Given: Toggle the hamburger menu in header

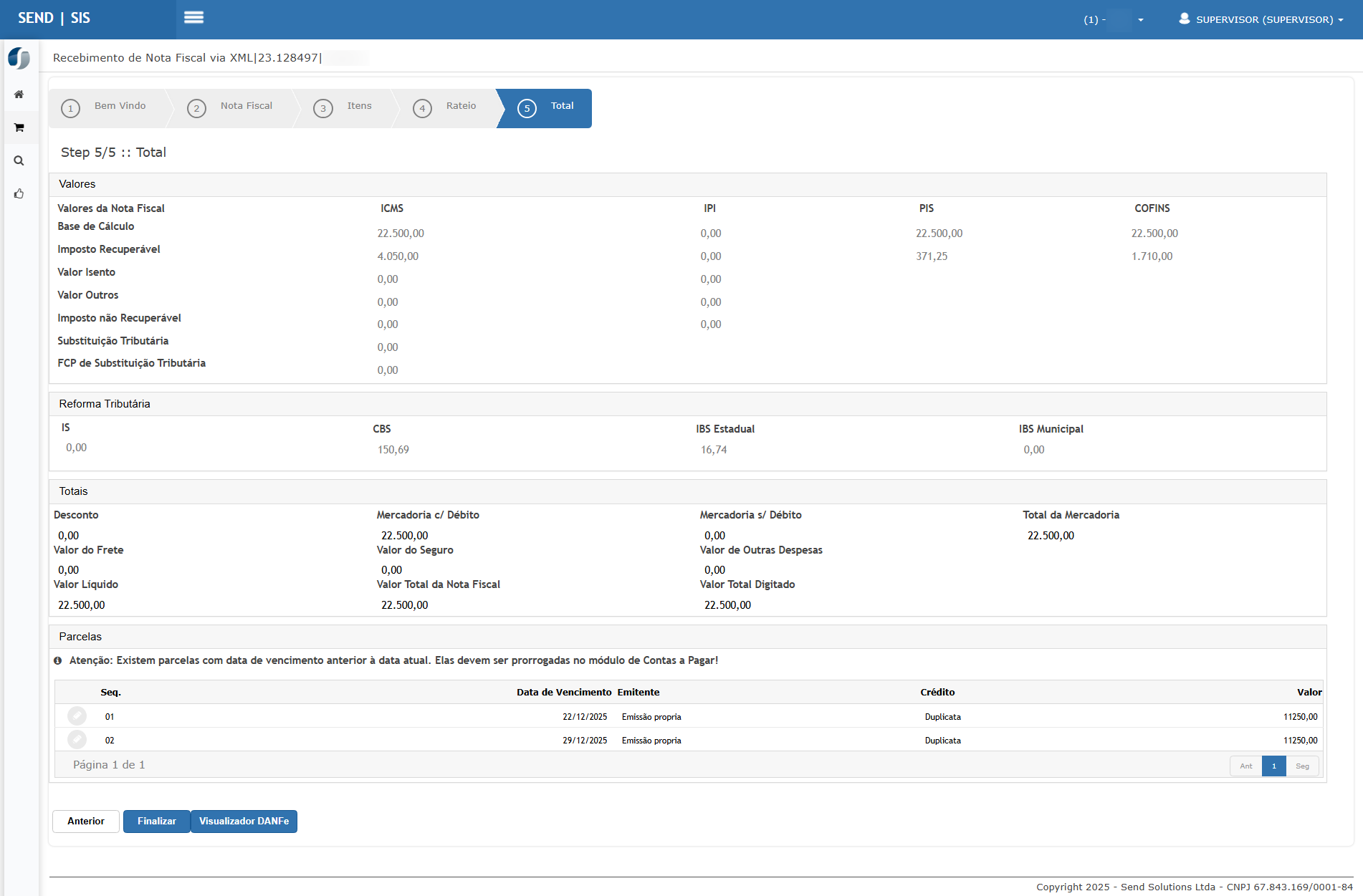Looking at the screenshot, I should tap(193, 18).
